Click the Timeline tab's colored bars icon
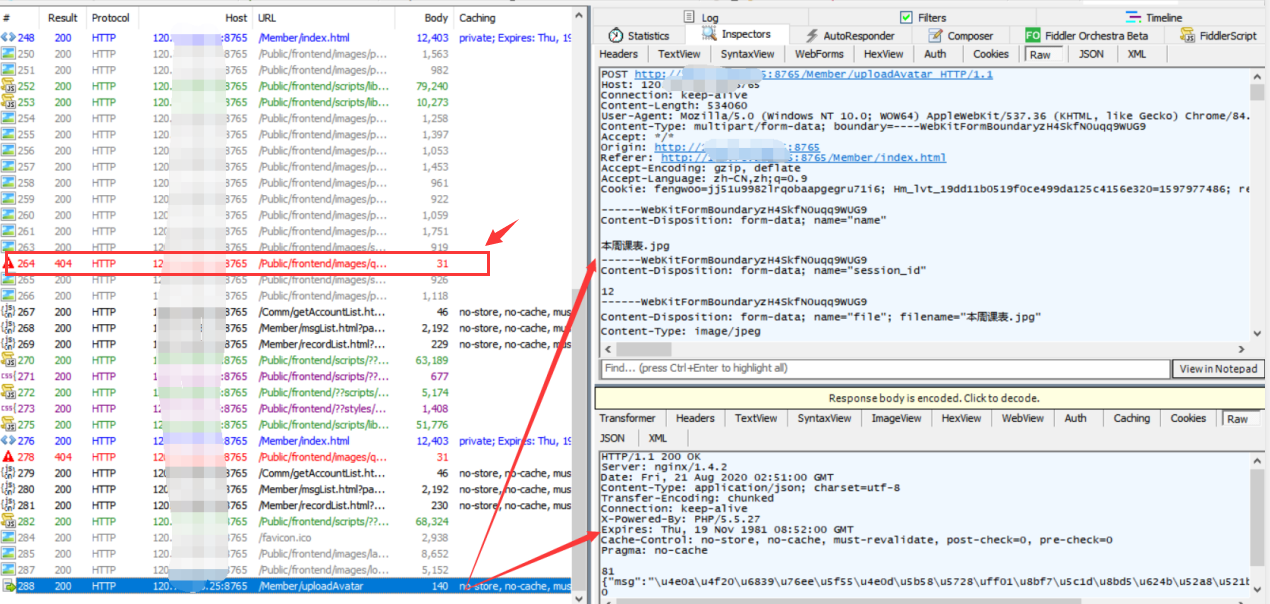1270x604 pixels. pos(1133,17)
